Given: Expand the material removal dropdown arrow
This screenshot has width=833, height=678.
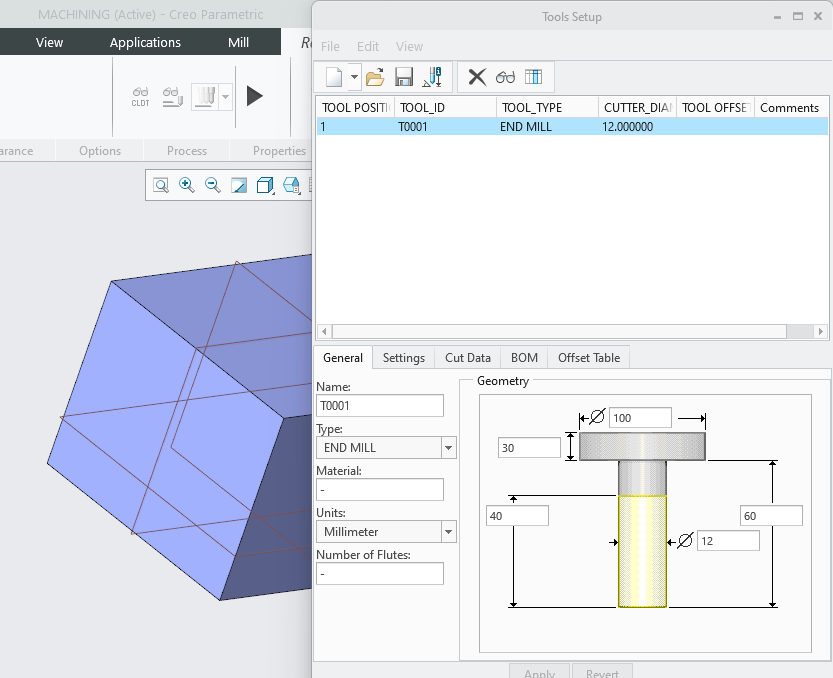Looking at the screenshot, I should (226, 97).
